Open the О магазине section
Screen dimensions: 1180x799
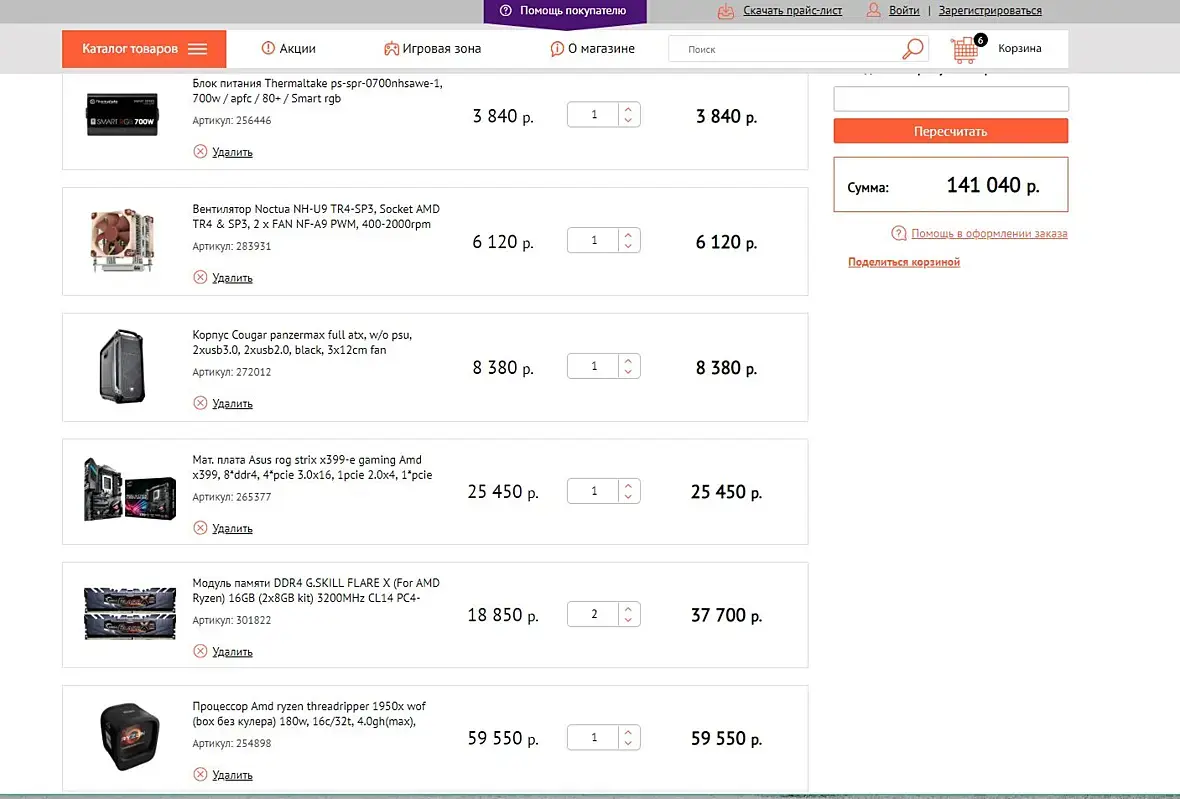point(592,49)
